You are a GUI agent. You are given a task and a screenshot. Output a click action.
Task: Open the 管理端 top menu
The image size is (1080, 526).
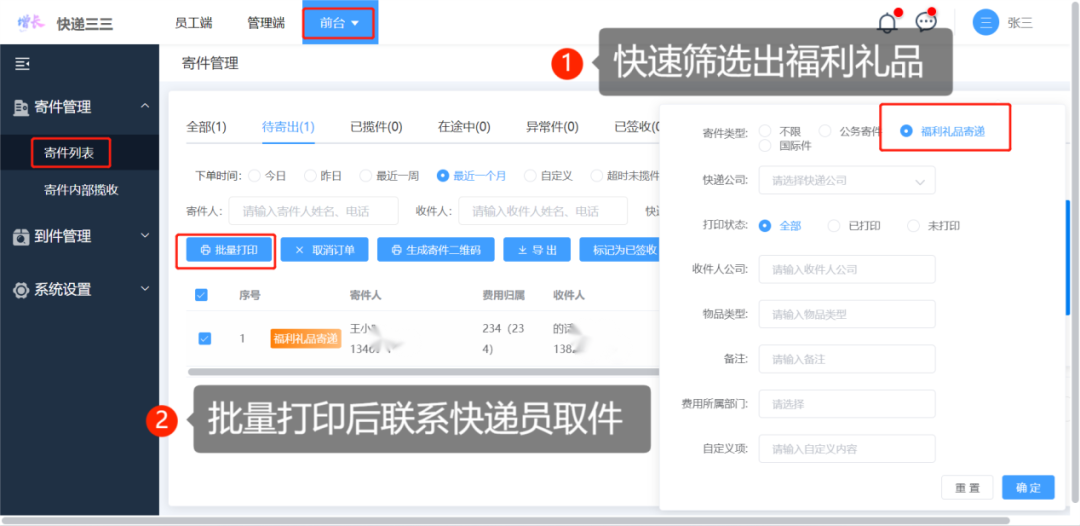click(266, 23)
